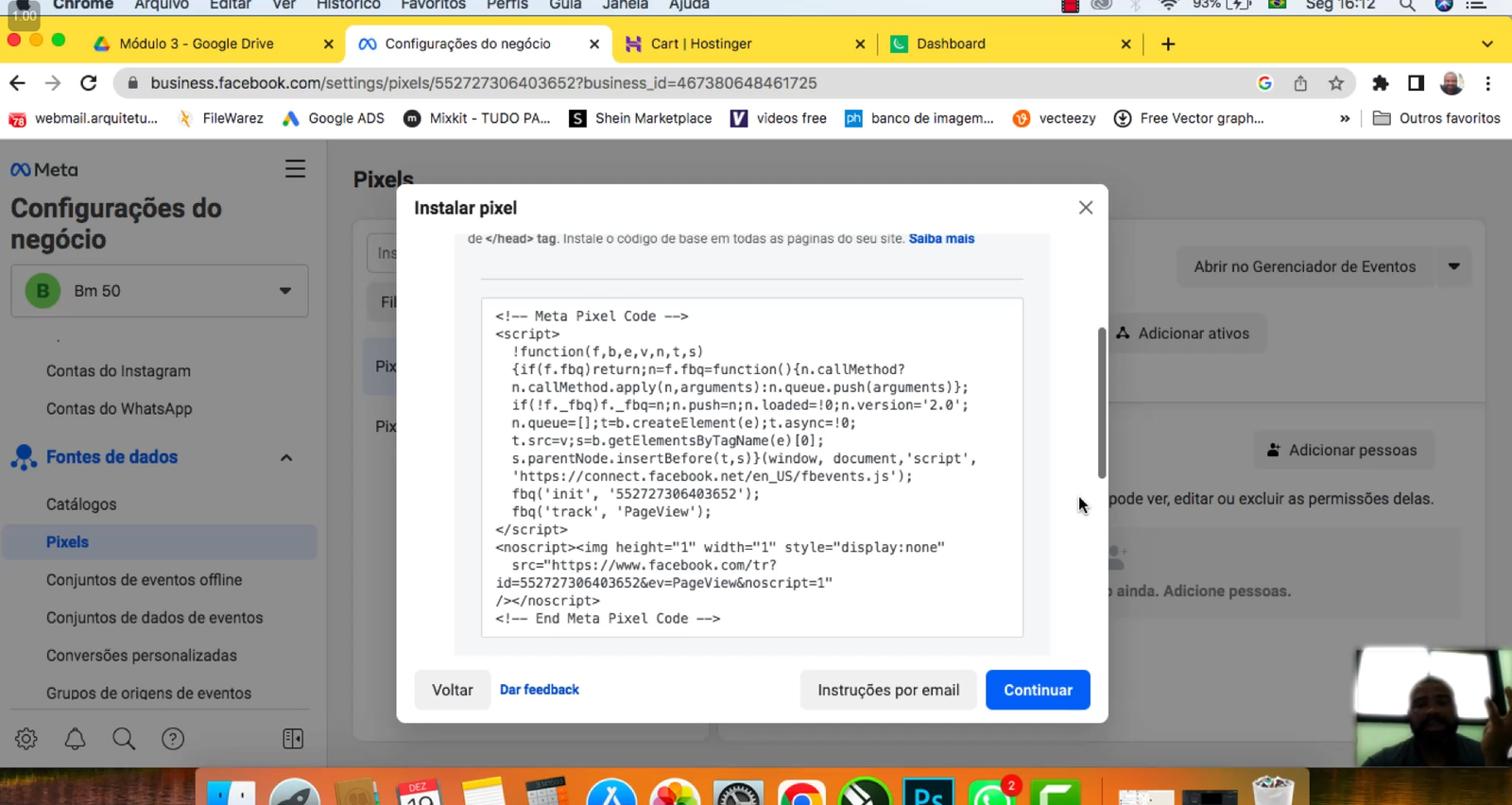
Task: Open a new browser tab
Action: [1168, 43]
